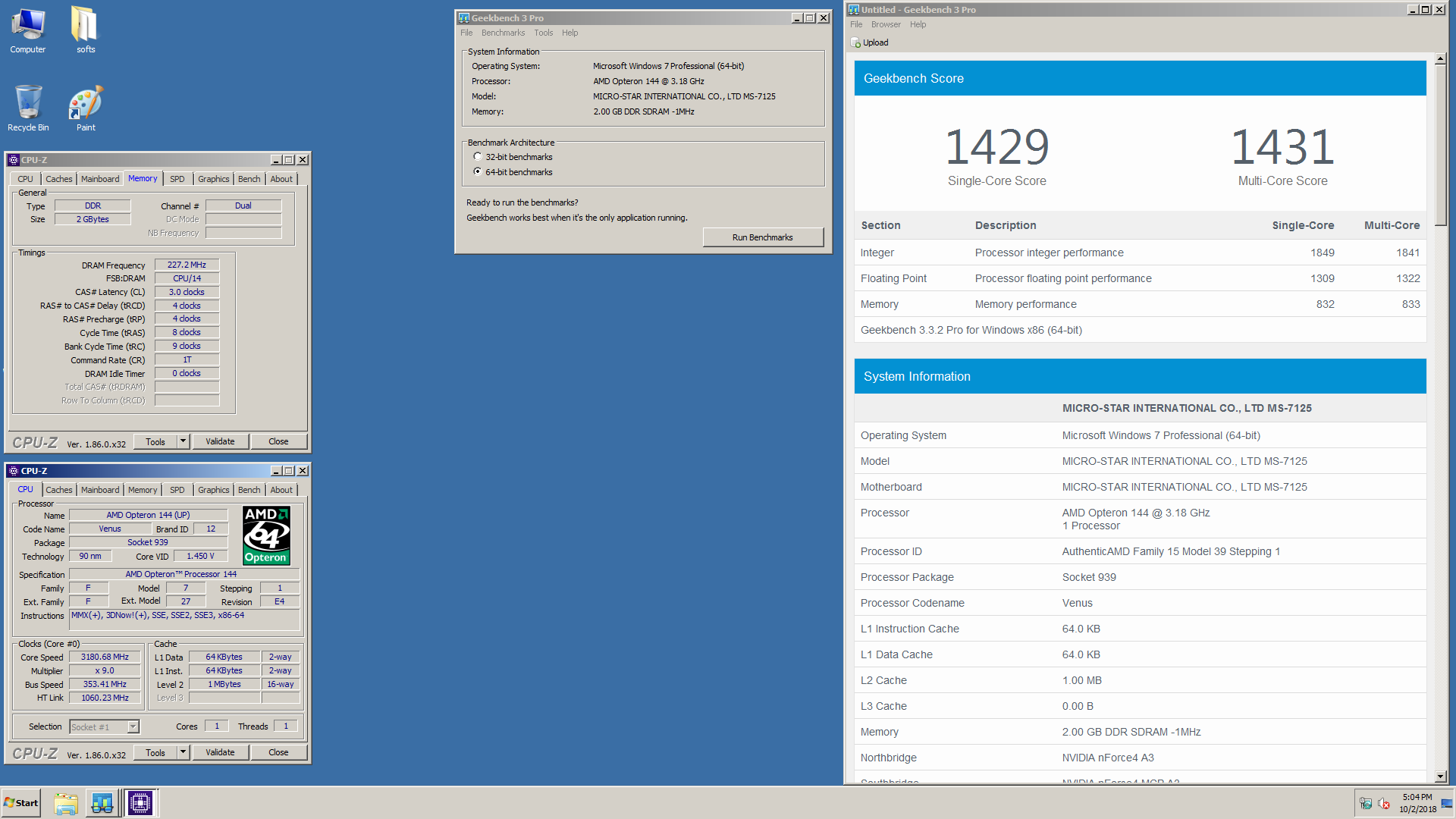
Task: Click scroll up arrow in results window
Action: point(1441,58)
